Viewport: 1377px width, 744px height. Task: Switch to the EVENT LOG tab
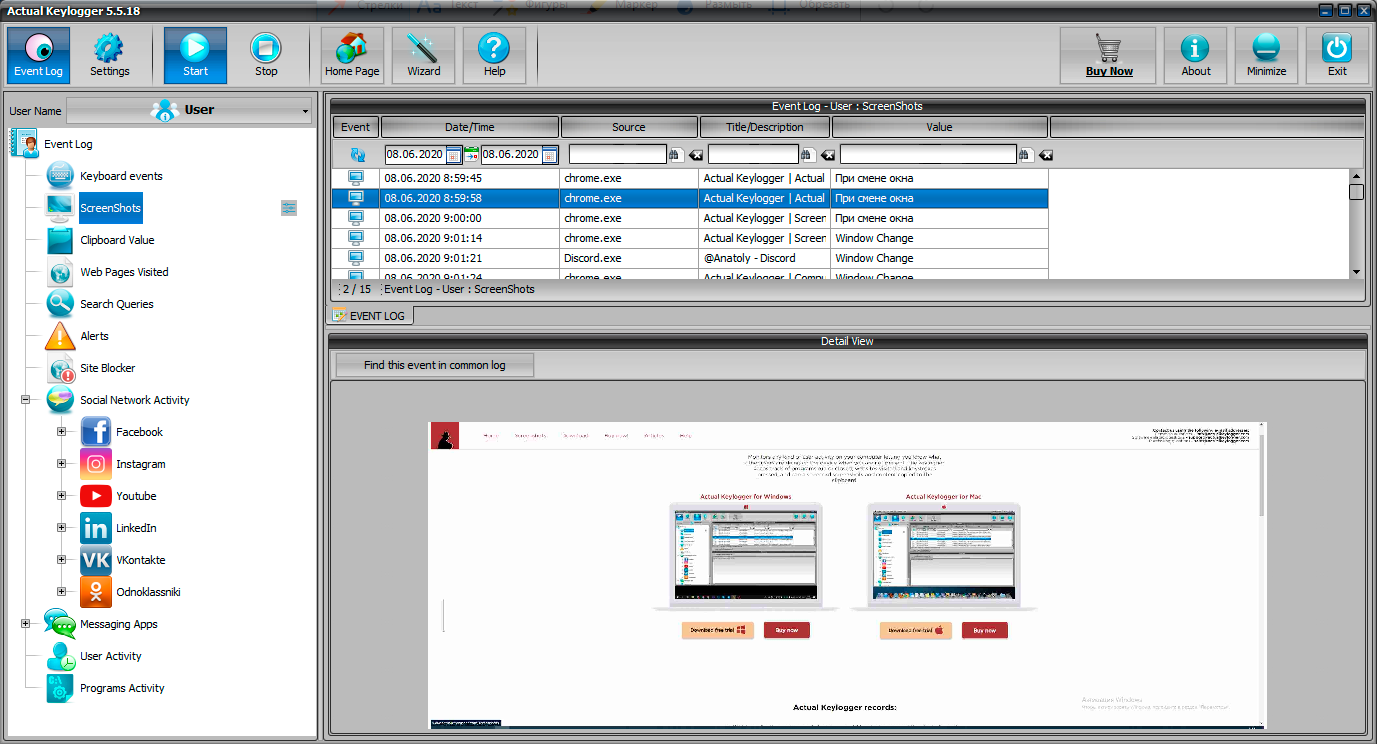[x=370, y=316]
